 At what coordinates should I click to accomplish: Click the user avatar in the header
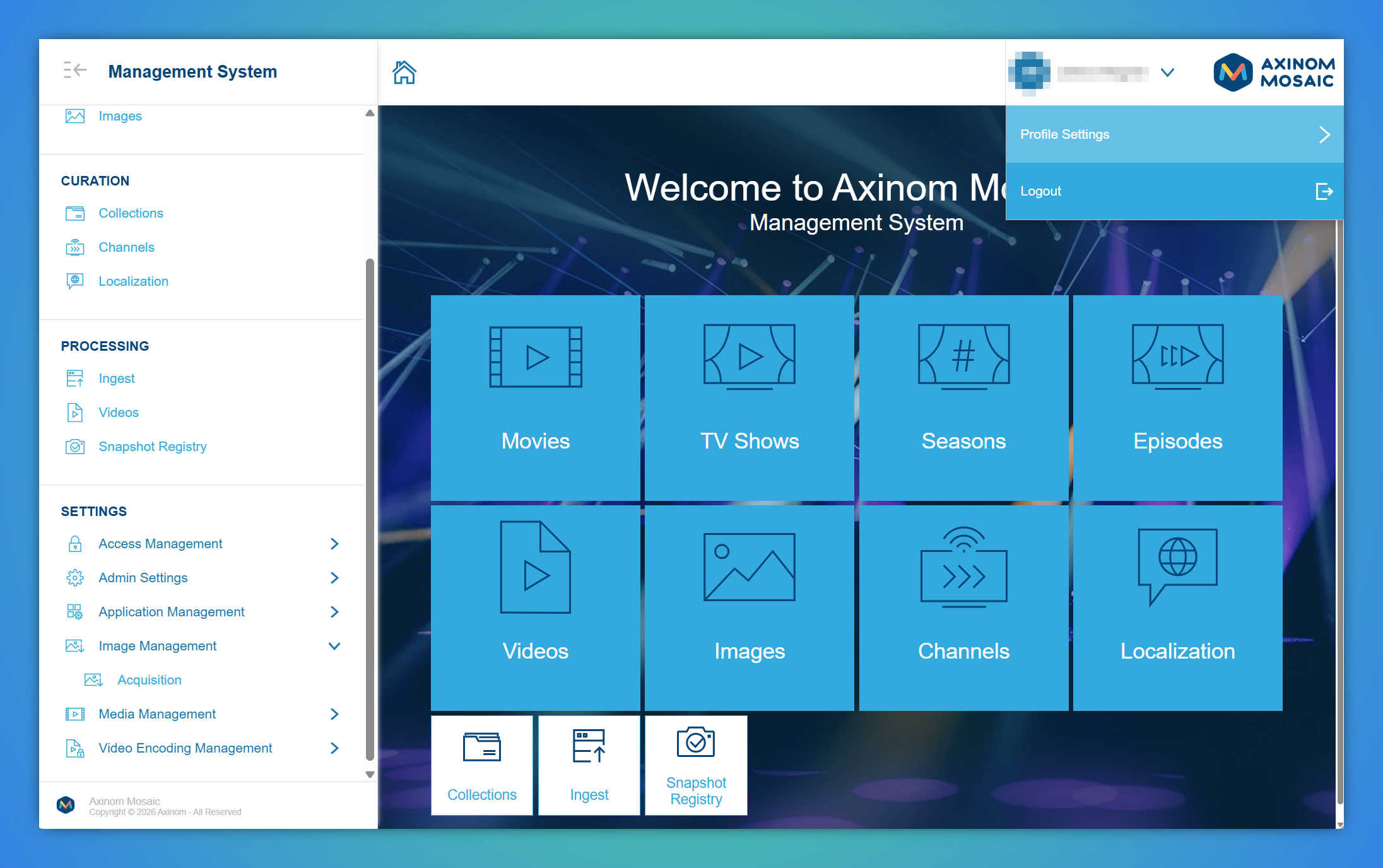(x=1029, y=73)
